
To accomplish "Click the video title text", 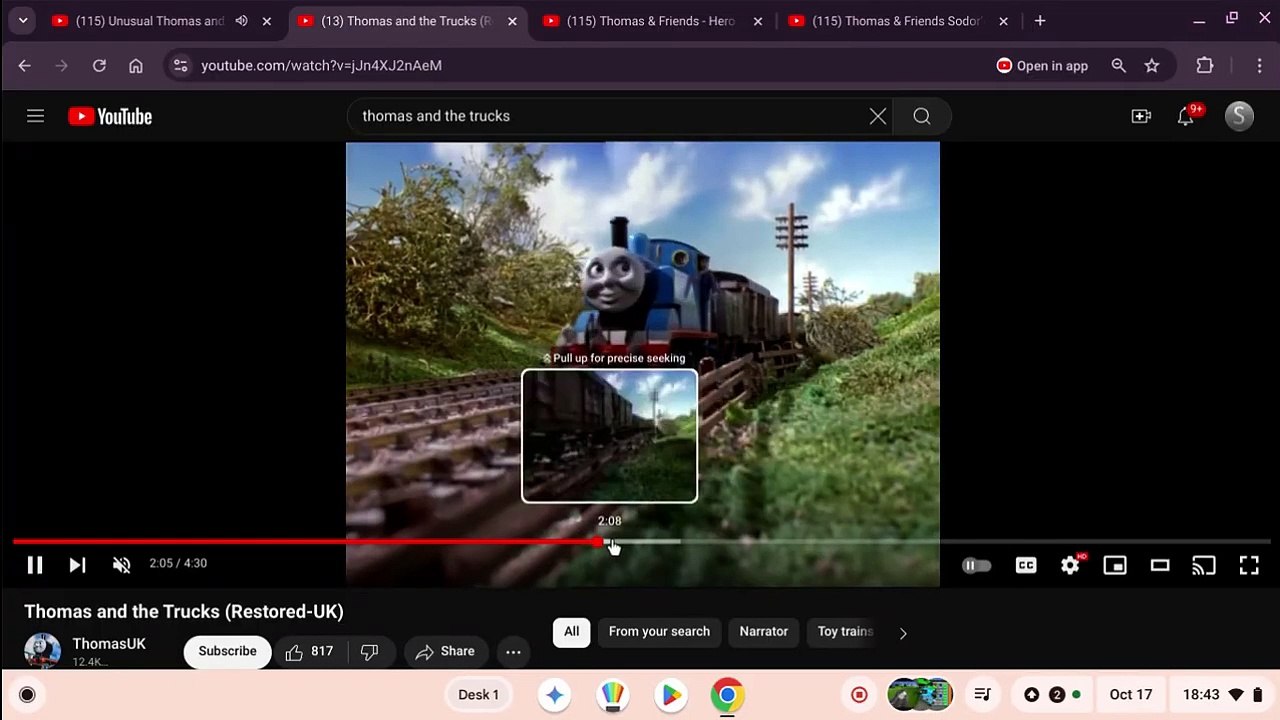I will [x=184, y=611].
